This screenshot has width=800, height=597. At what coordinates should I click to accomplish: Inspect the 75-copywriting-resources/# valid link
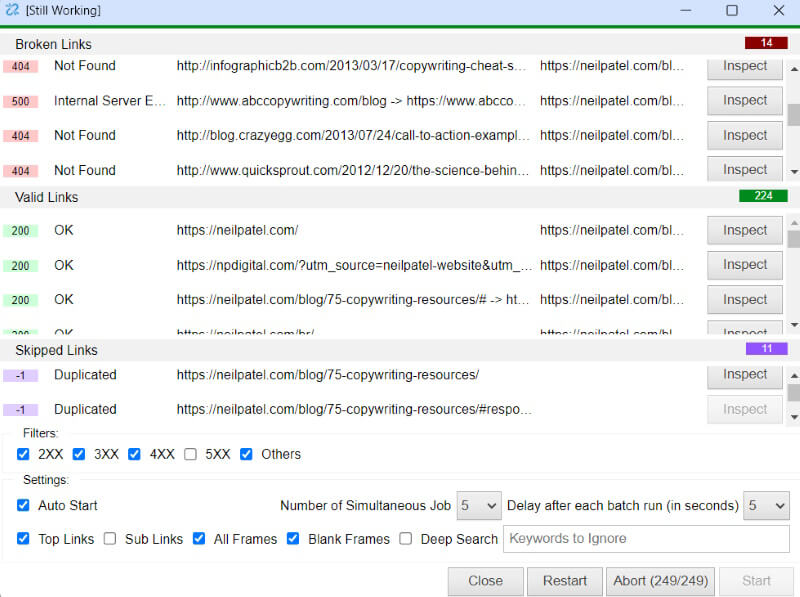point(745,300)
